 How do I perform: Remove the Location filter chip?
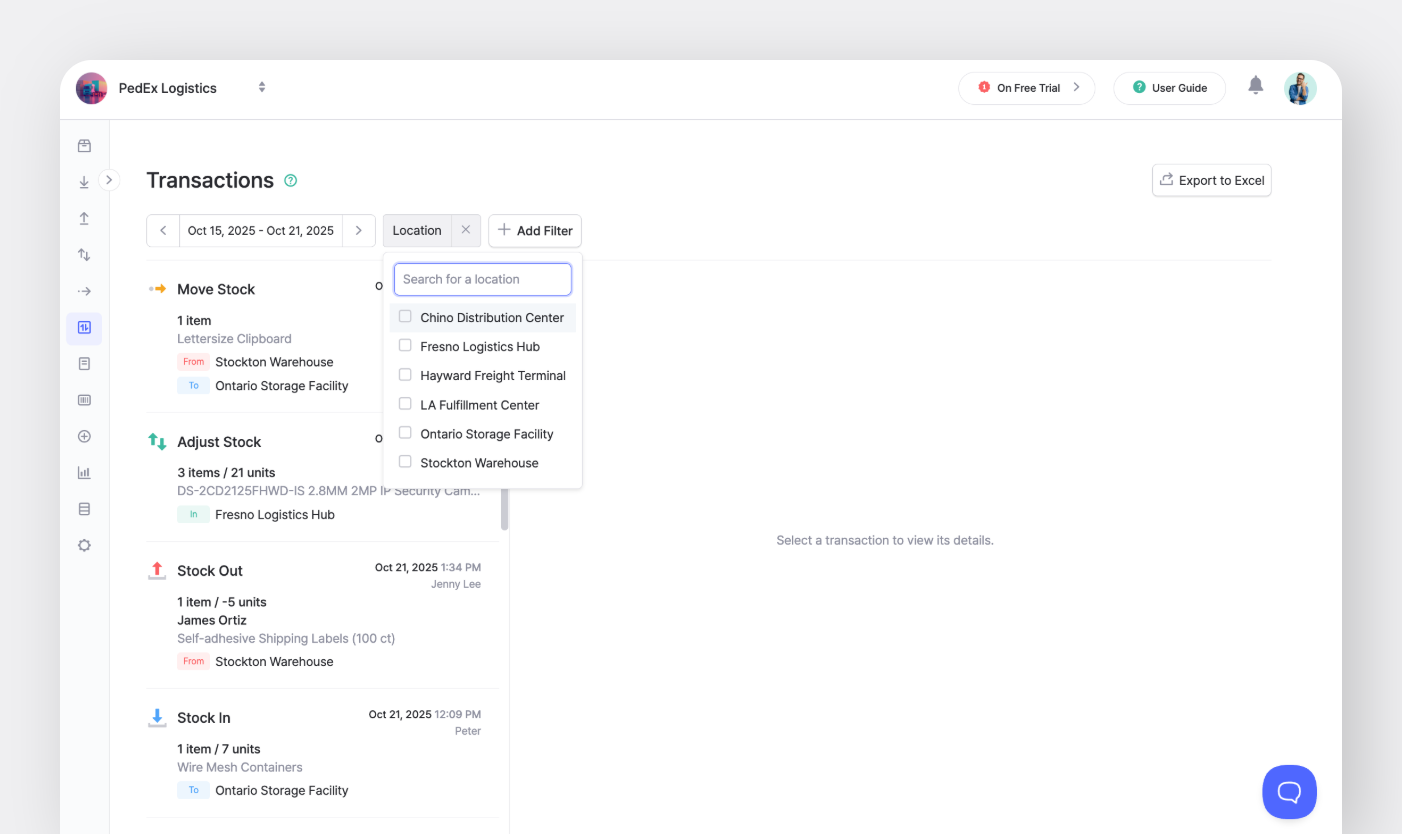(466, 230)
